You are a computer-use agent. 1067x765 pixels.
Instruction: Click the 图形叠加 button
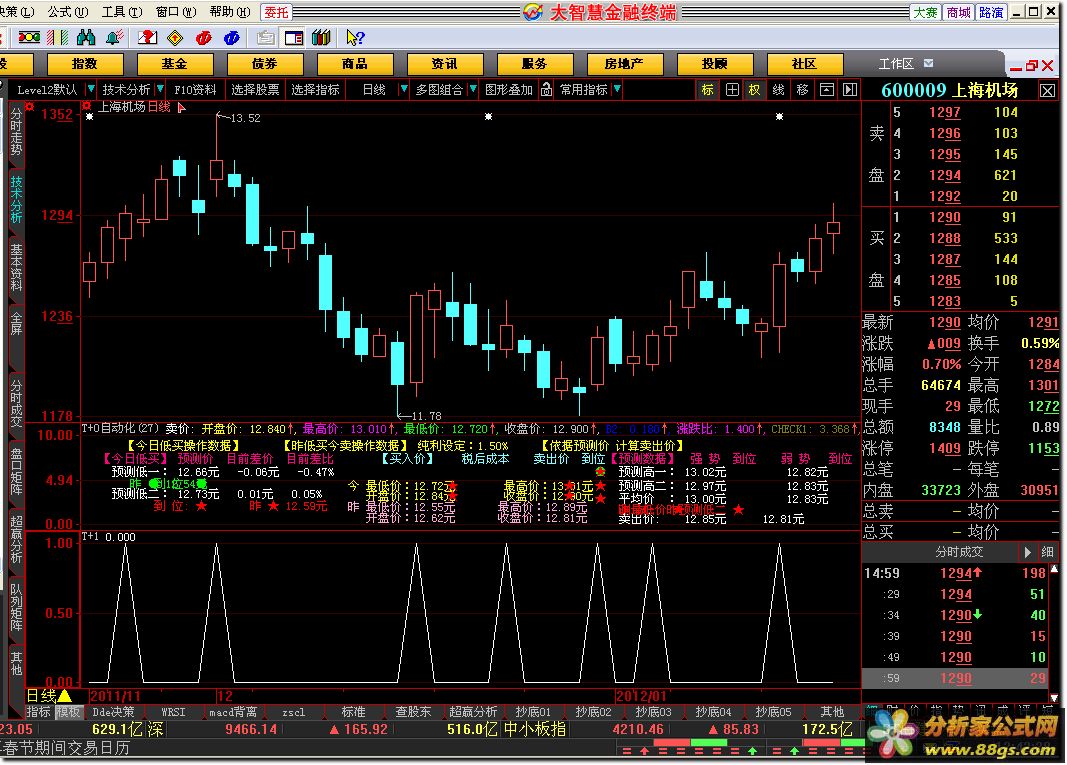(508, 89)
